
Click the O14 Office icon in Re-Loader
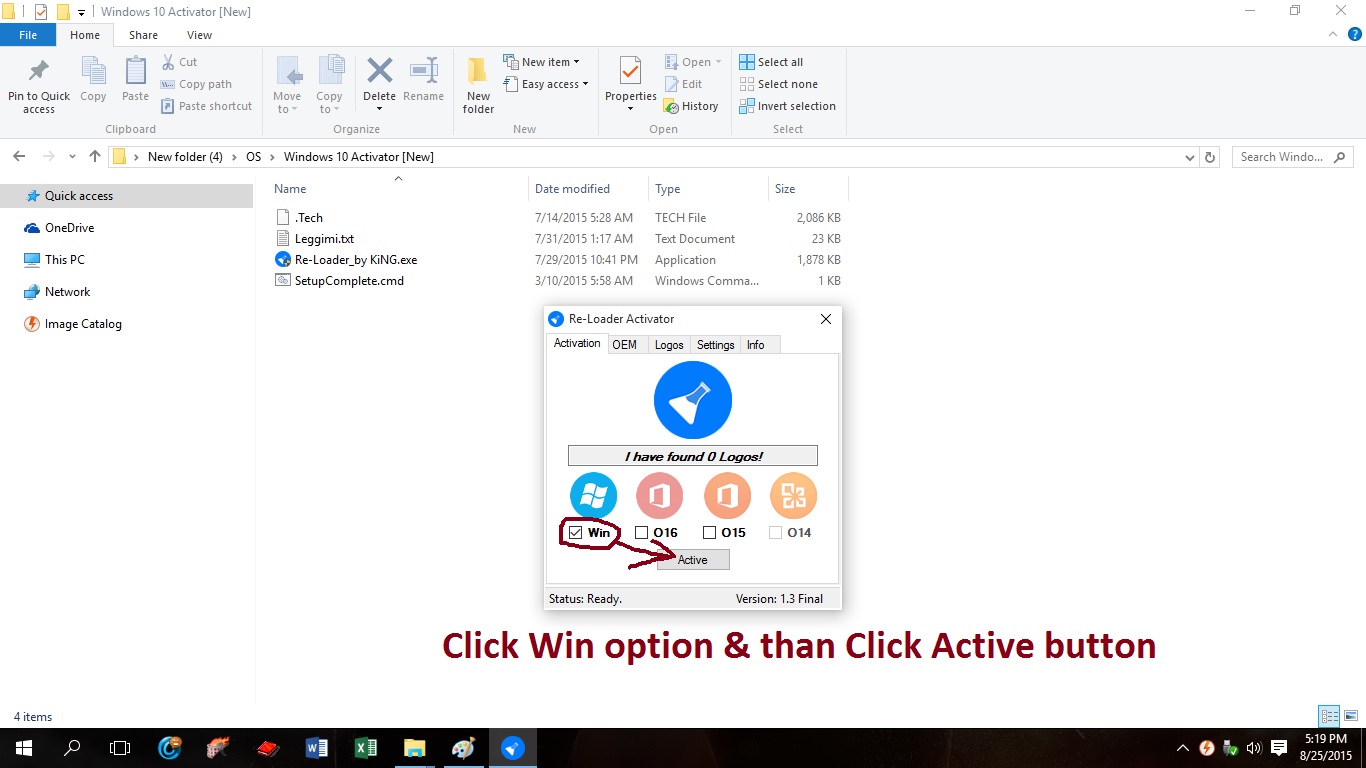[792, 495]
